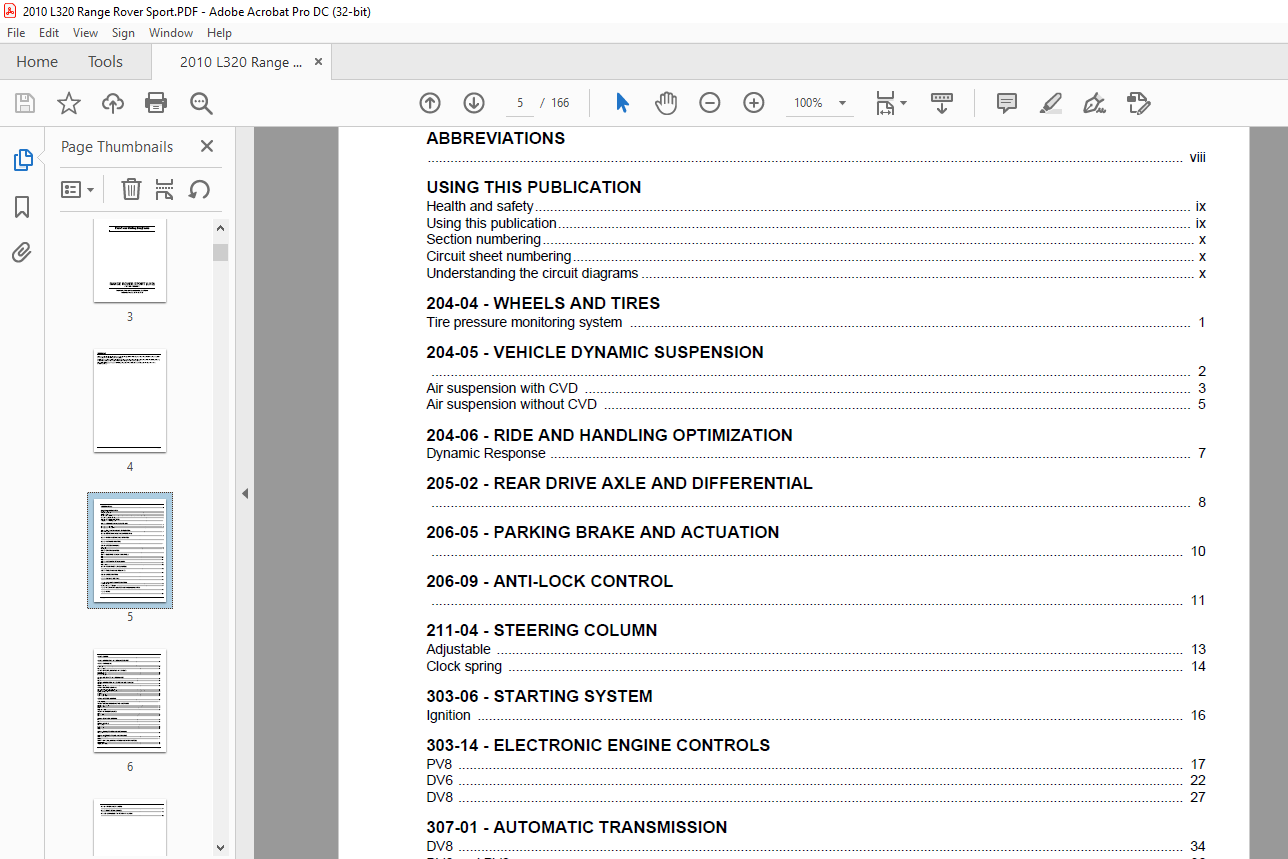Click '303-06 - STARTING SYSTEM' heading
Screen dimensions: 1288x859
click(x=539, y=696)
